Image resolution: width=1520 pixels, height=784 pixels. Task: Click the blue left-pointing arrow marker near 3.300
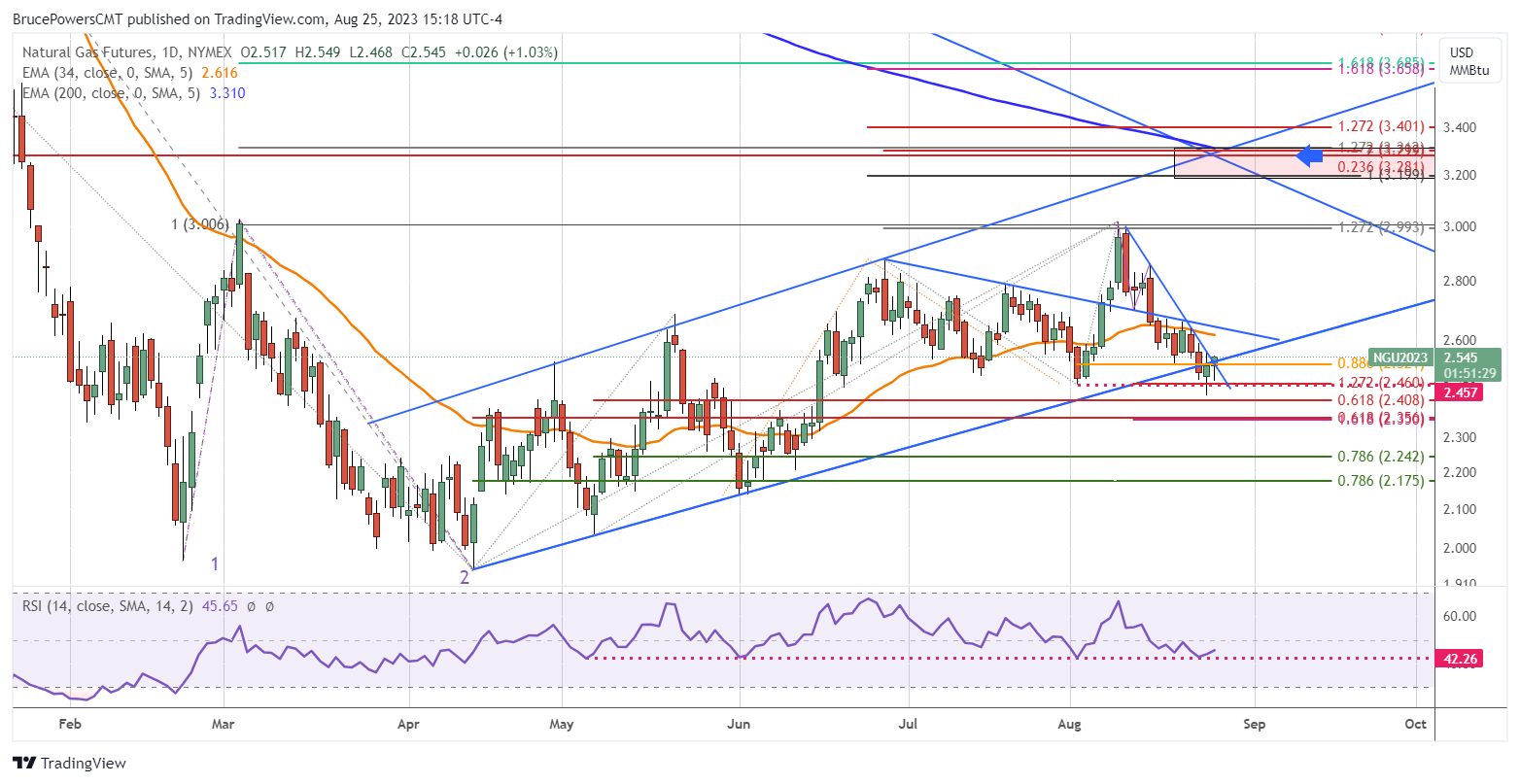(1311, 154)
